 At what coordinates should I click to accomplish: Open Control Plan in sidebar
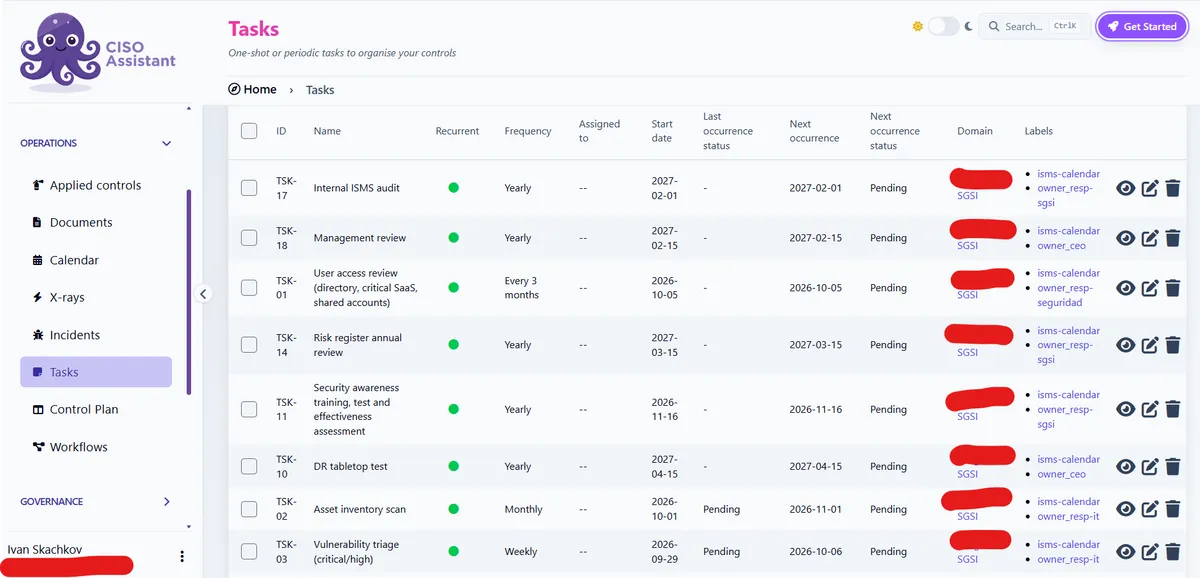[96, 409]
